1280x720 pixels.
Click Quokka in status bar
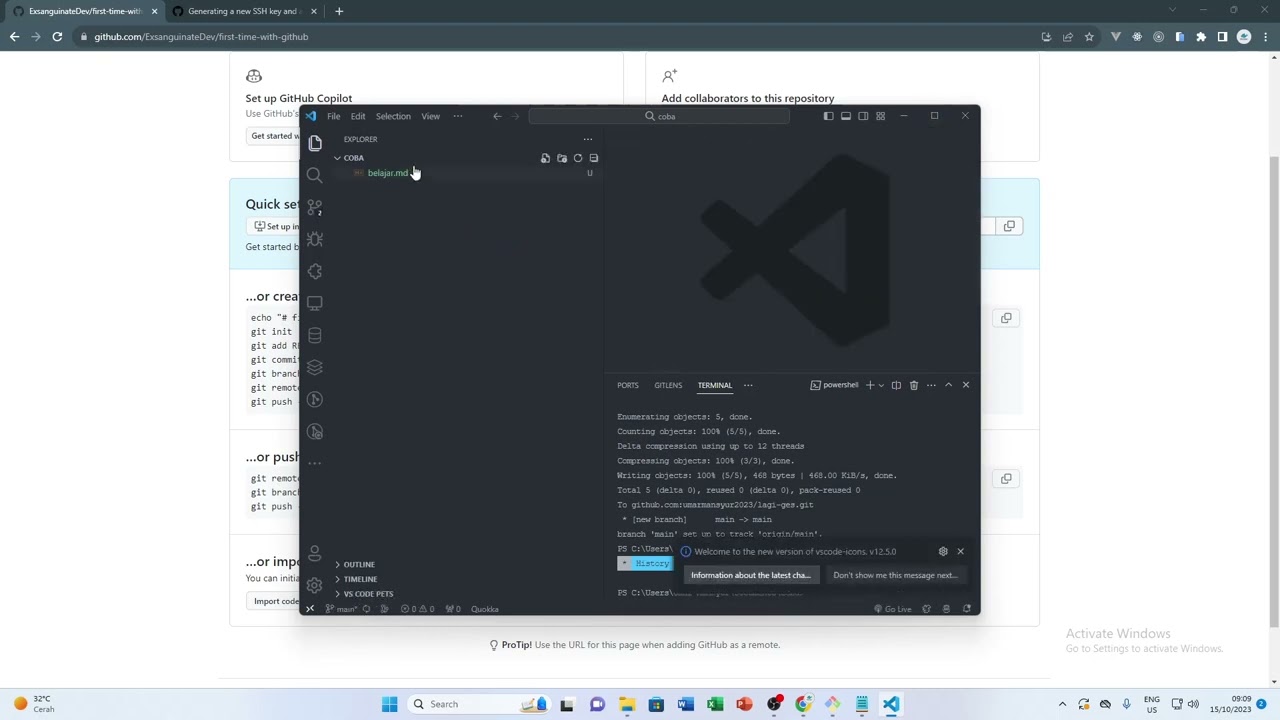(x=485, y=609)
